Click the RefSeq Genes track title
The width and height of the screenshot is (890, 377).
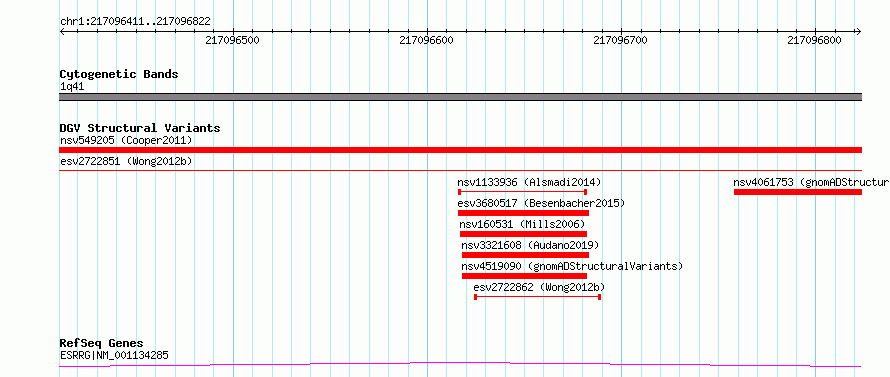(x=102, y=344)
